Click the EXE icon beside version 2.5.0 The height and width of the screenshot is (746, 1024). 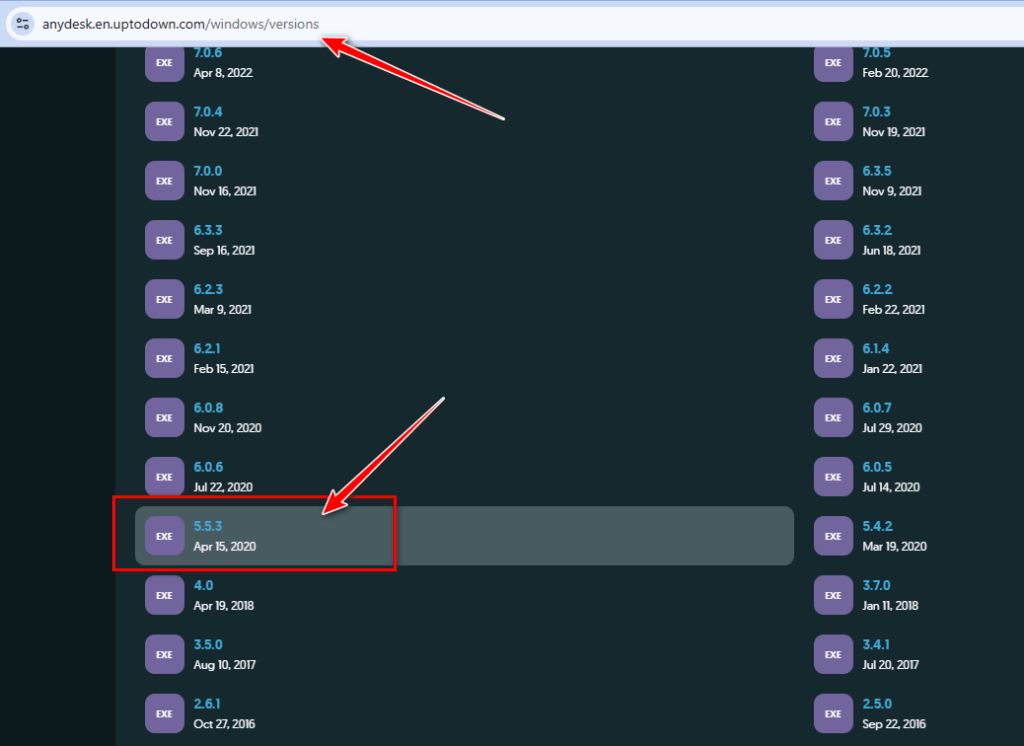point(833,713)
